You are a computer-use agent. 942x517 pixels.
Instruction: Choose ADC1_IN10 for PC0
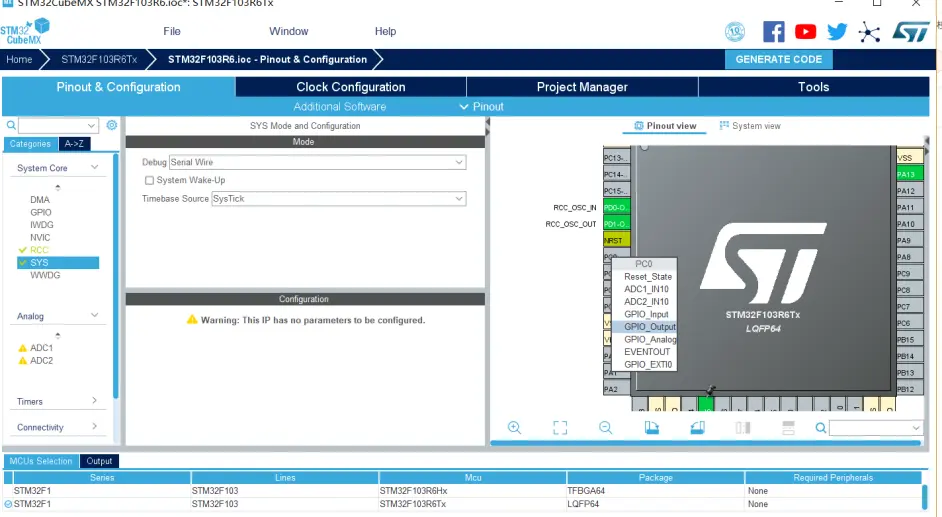pyautogui.click(x=646, y=289)
